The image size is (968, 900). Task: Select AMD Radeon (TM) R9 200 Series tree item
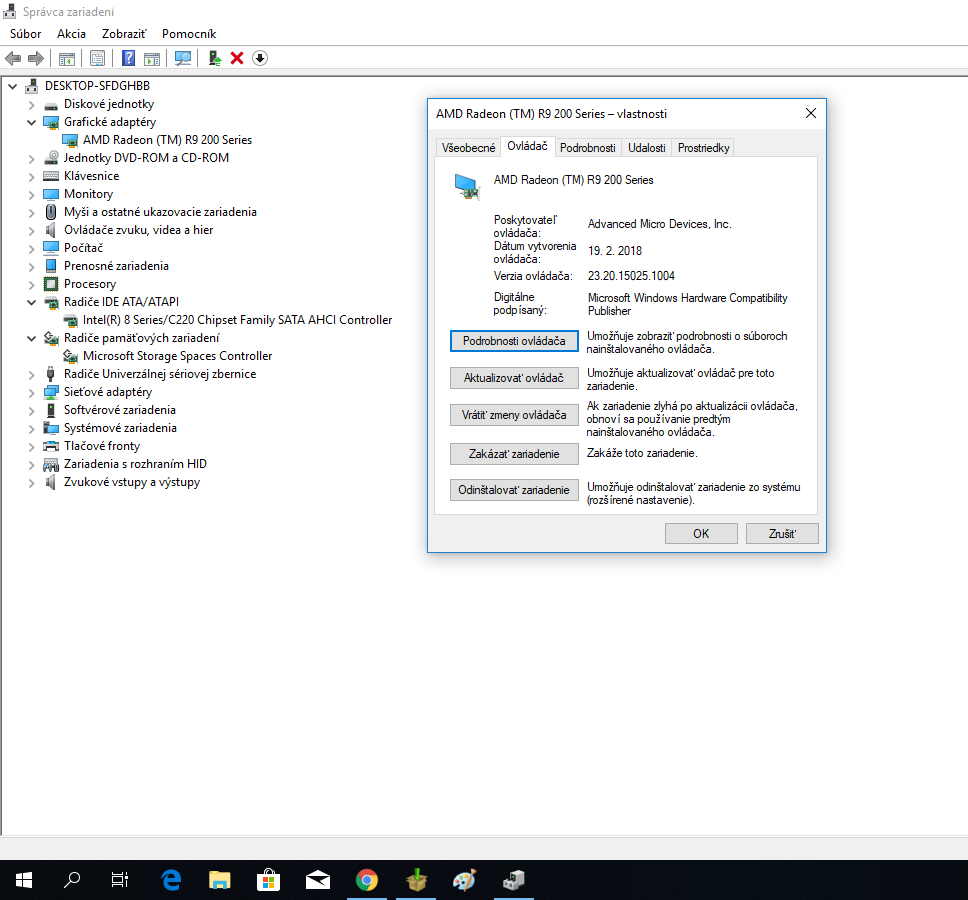pos(167,140)
